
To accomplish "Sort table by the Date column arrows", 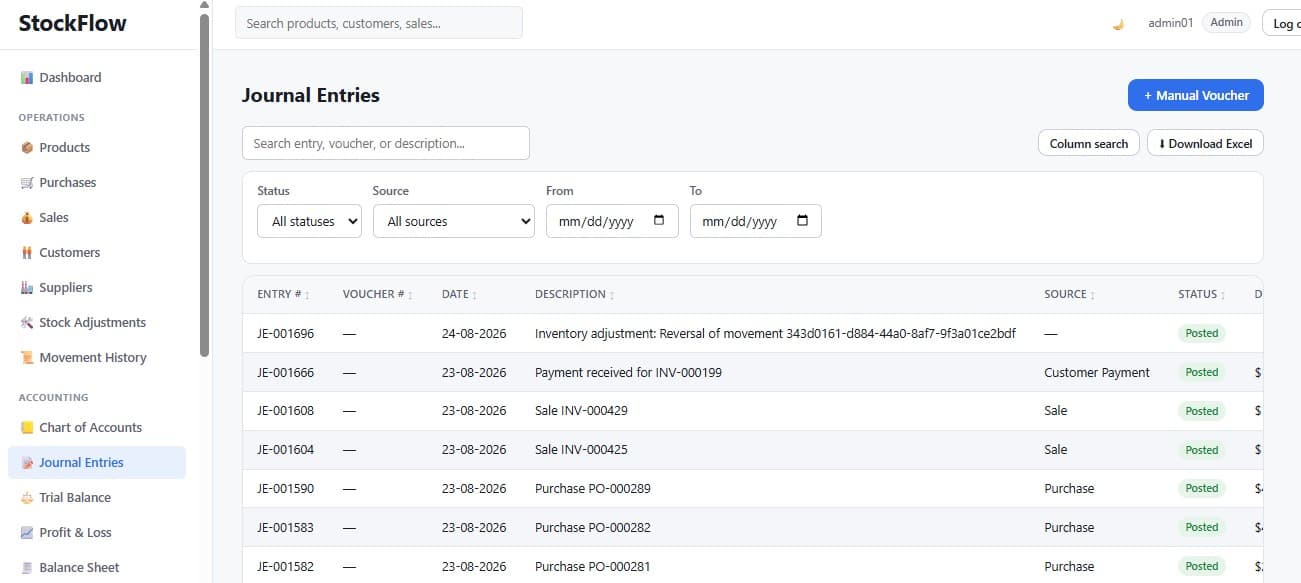I will pos(474,295).
